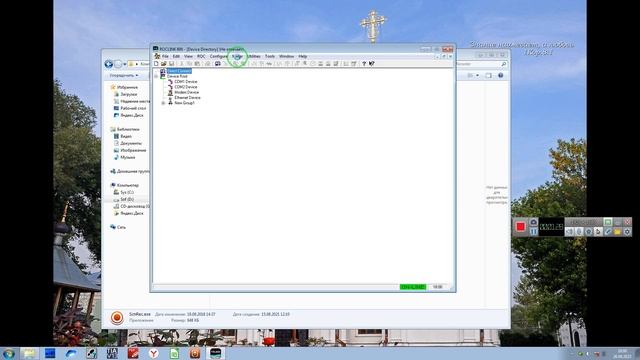Toggle the recorder mouse cursor icon
This screenshot has height=360, width=640.
coord(598,231)
